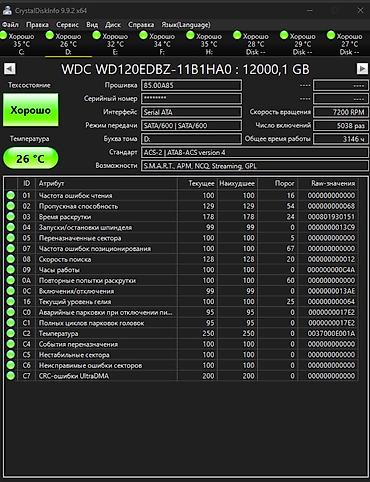Click the CrystalDiskInfo app icon in title bar
Screen dimensions: 370x482
[7, 10]
